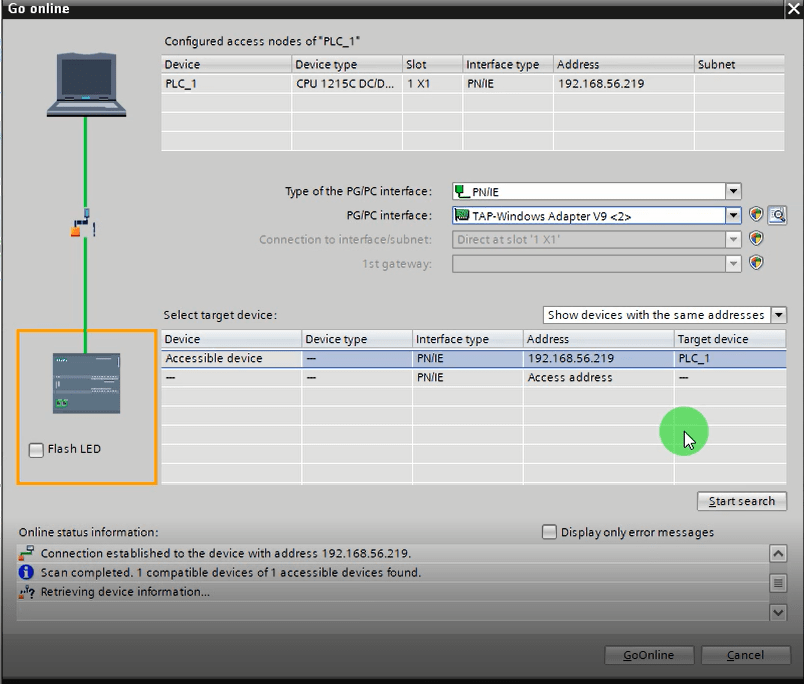Click shield icon beside 1st gateway

click(757, 263)
